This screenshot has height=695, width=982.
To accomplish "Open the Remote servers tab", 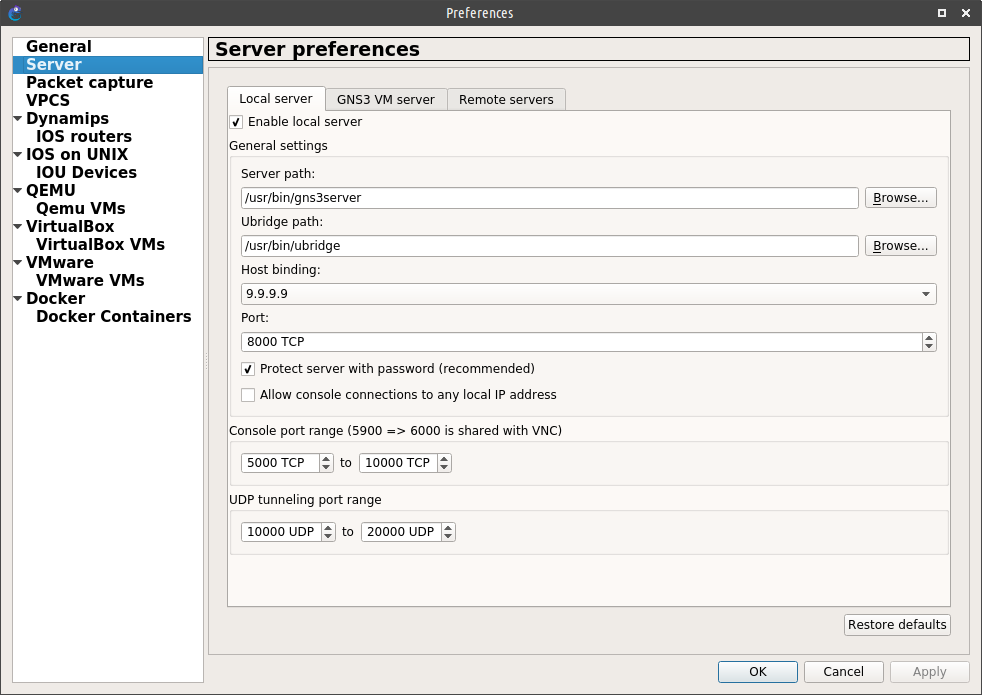I will pos(506,99).
